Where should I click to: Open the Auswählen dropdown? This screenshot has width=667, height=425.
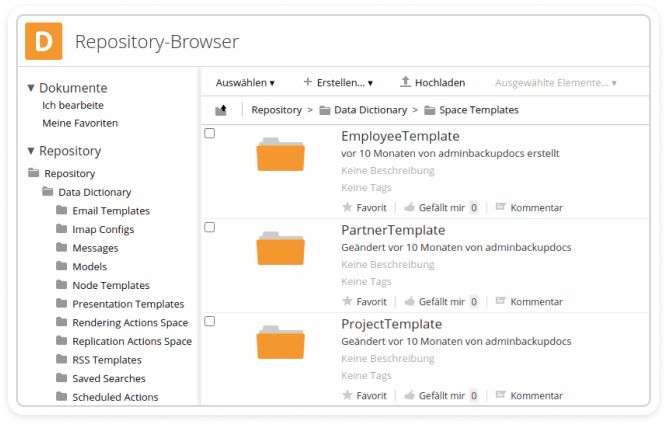pos(245,83)
